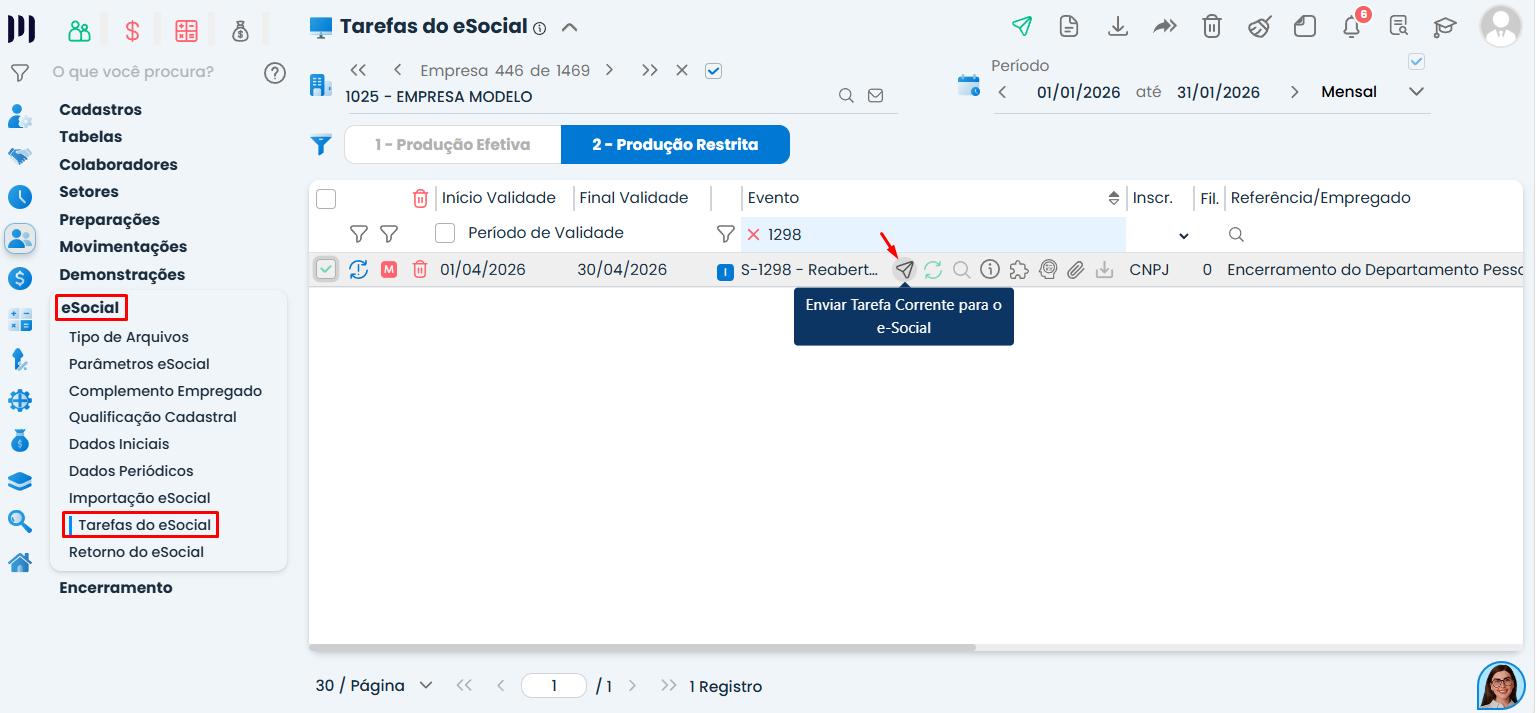Click the help question mark icon
The image size is (1537, 713).
click(x=275, y=72)
